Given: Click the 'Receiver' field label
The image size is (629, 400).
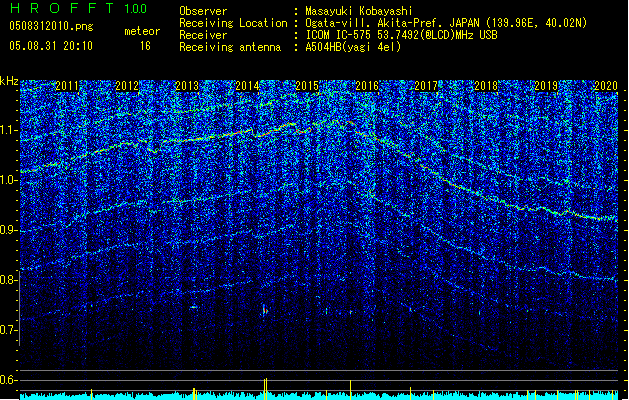Looking at the screenshot, I should point(203,35).
